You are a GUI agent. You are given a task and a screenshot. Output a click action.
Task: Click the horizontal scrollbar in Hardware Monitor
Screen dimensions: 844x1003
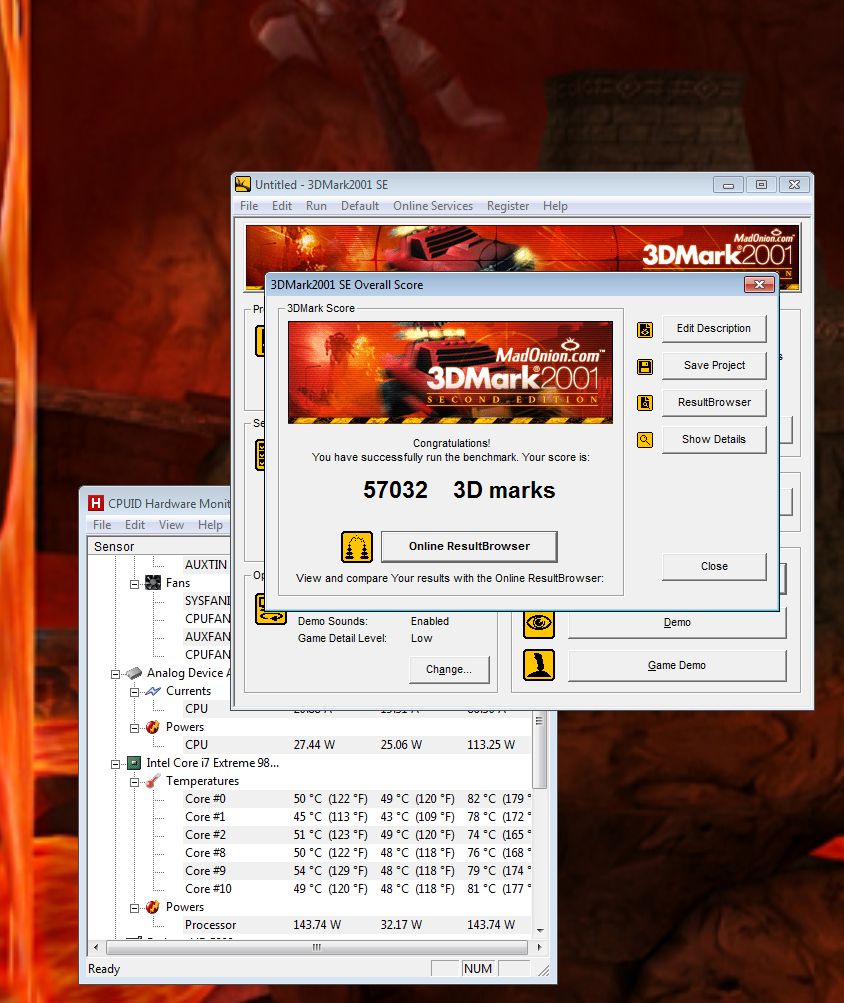pos(317,947)
